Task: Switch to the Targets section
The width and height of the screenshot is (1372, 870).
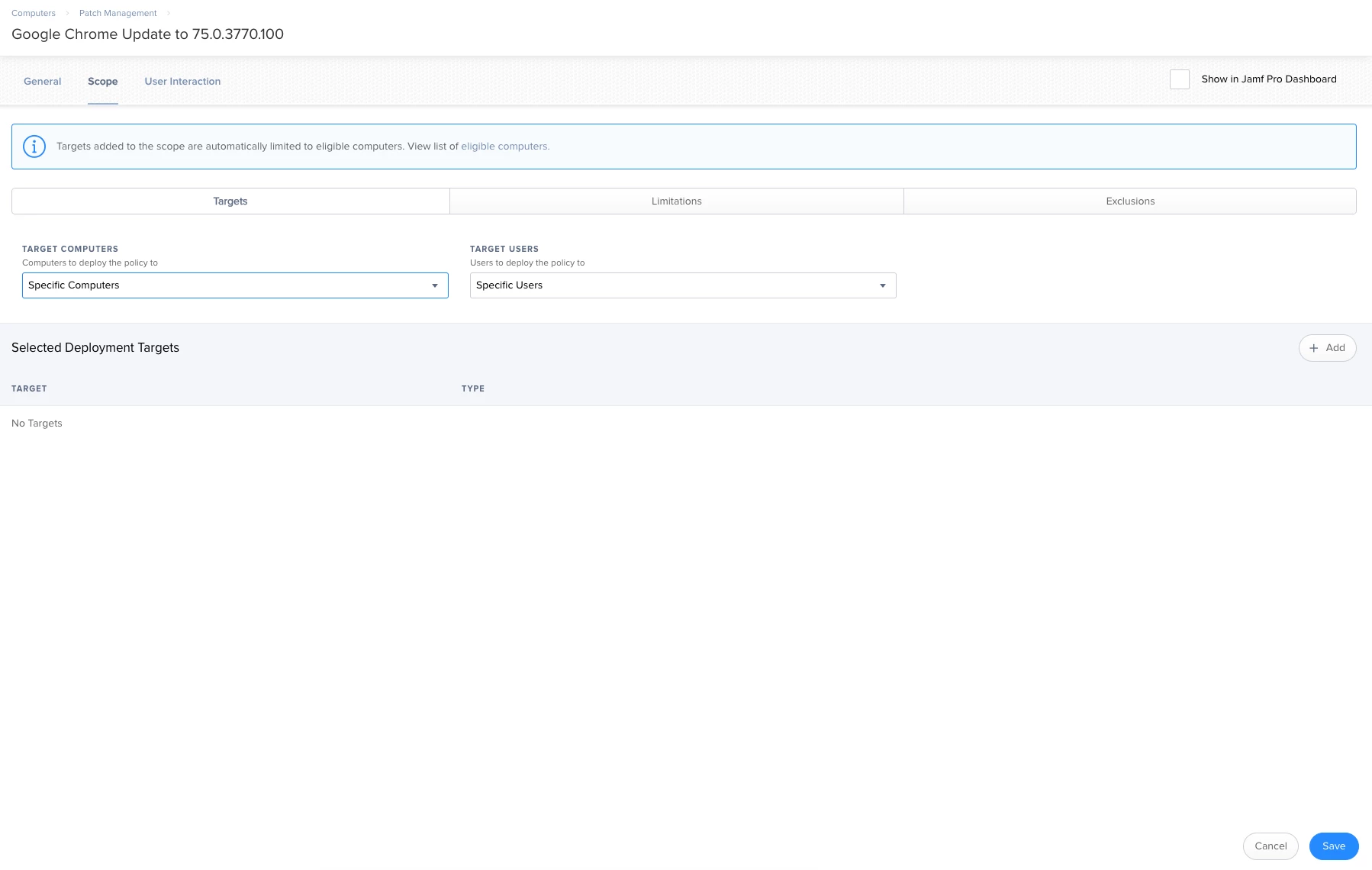Action: click(x=230, y=201)
